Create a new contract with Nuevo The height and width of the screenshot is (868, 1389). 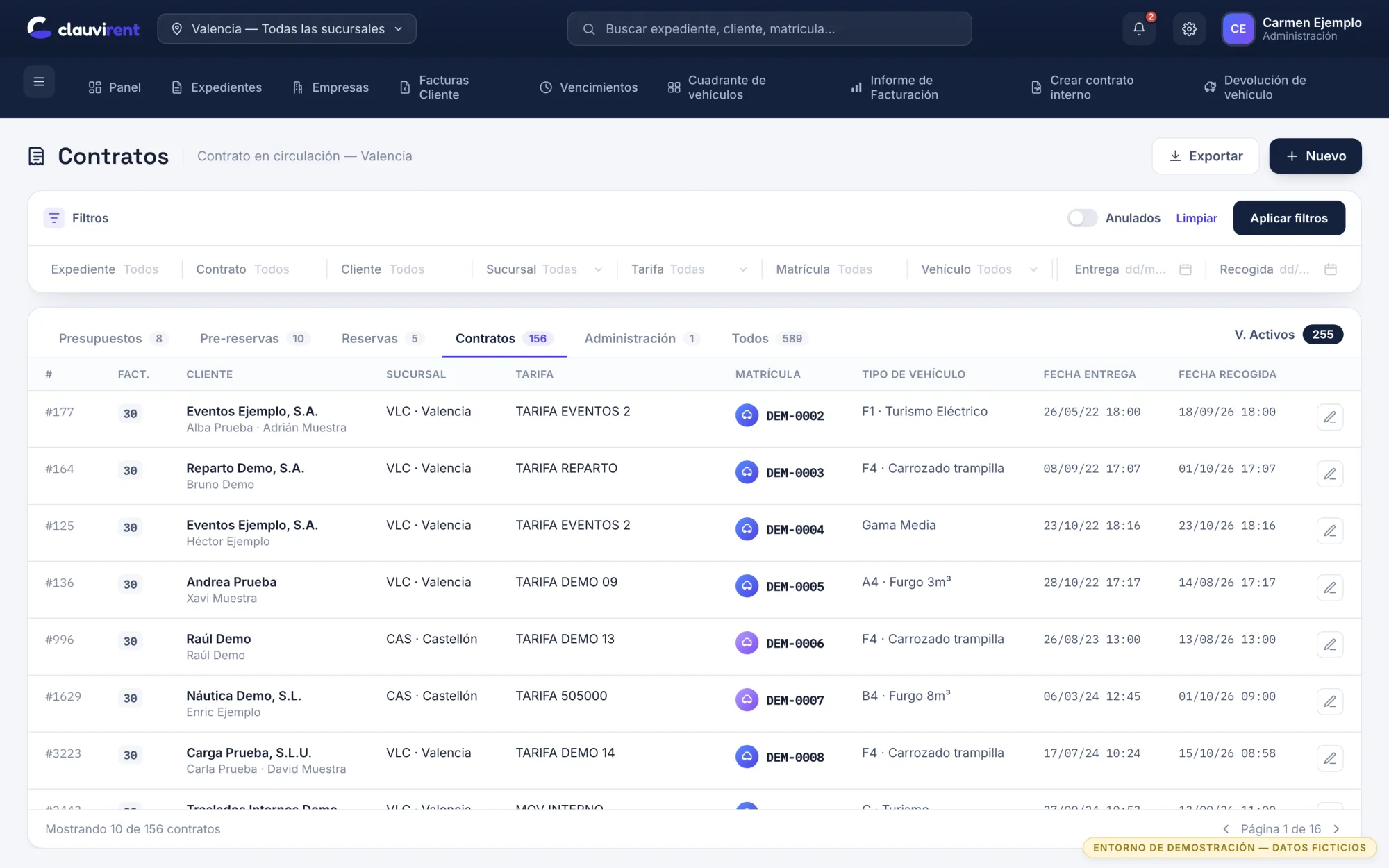1315,156
